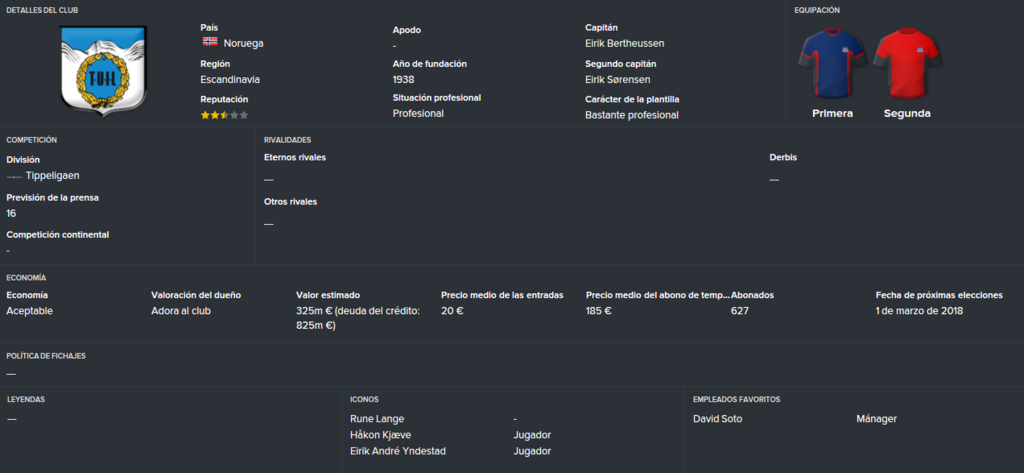Open the Tippeligaen division page
The image size is (1024, 473).
coord(53,176)
